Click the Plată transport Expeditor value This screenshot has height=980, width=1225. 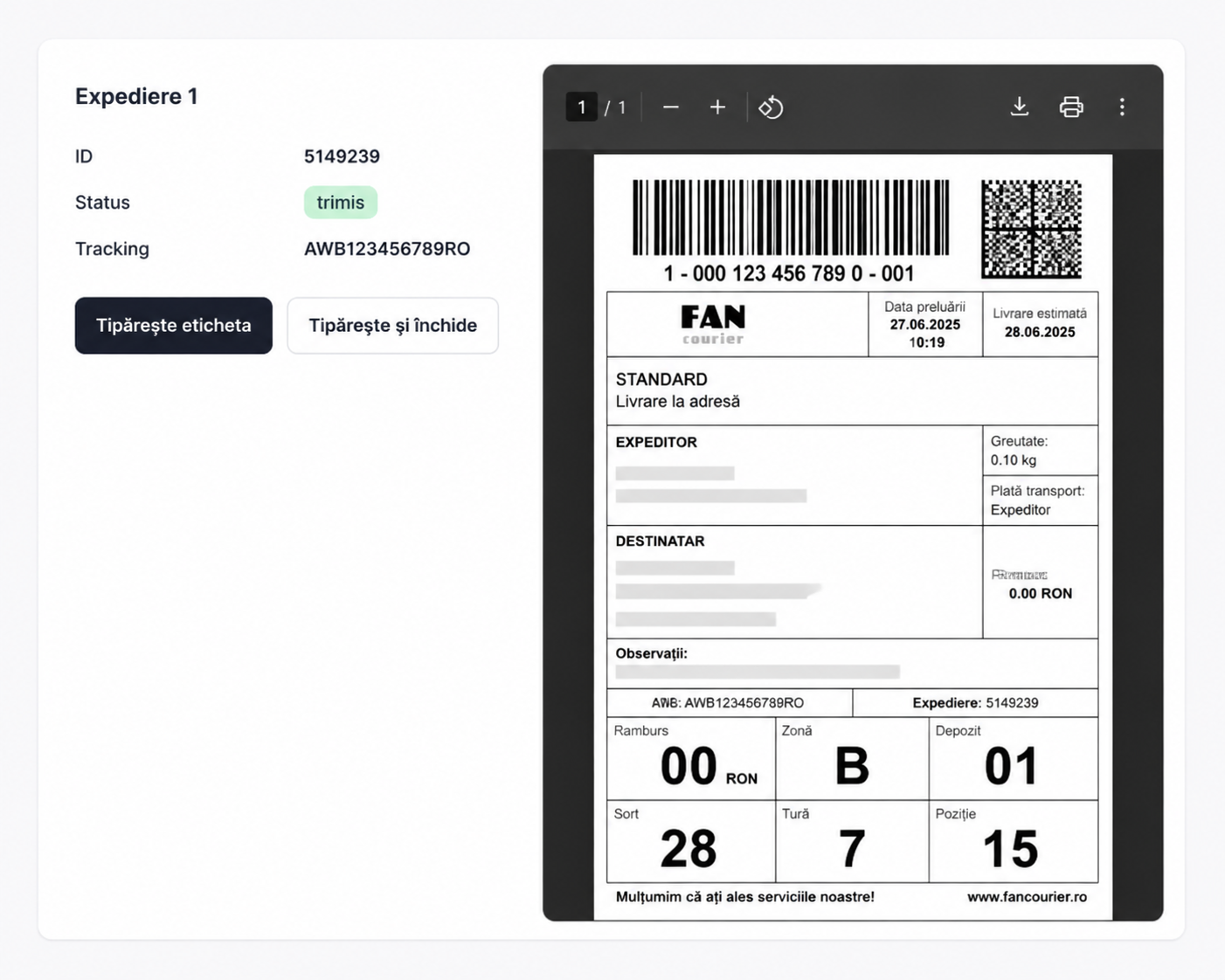tap(1021, 510)
